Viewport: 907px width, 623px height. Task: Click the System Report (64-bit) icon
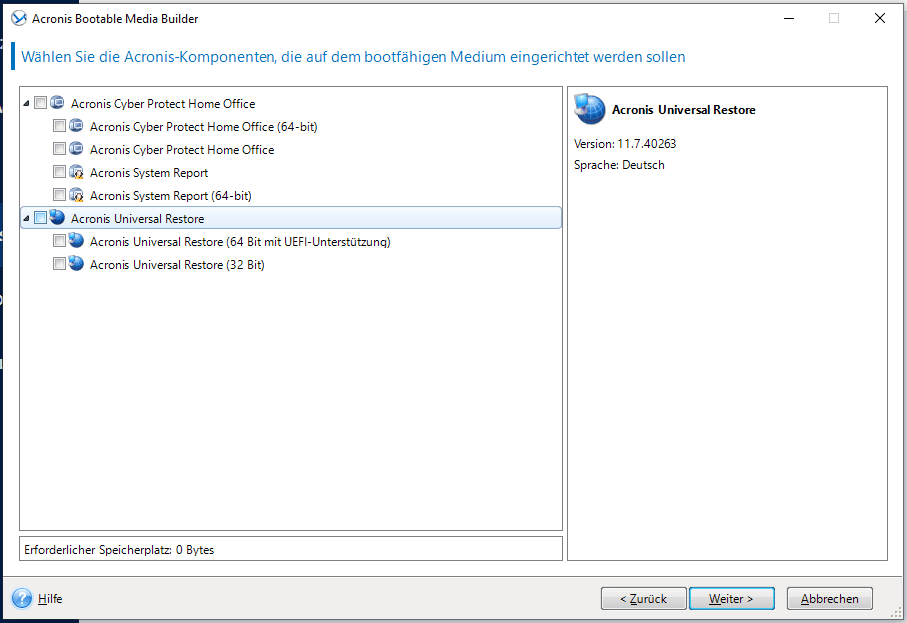click(x=76, y=196)
